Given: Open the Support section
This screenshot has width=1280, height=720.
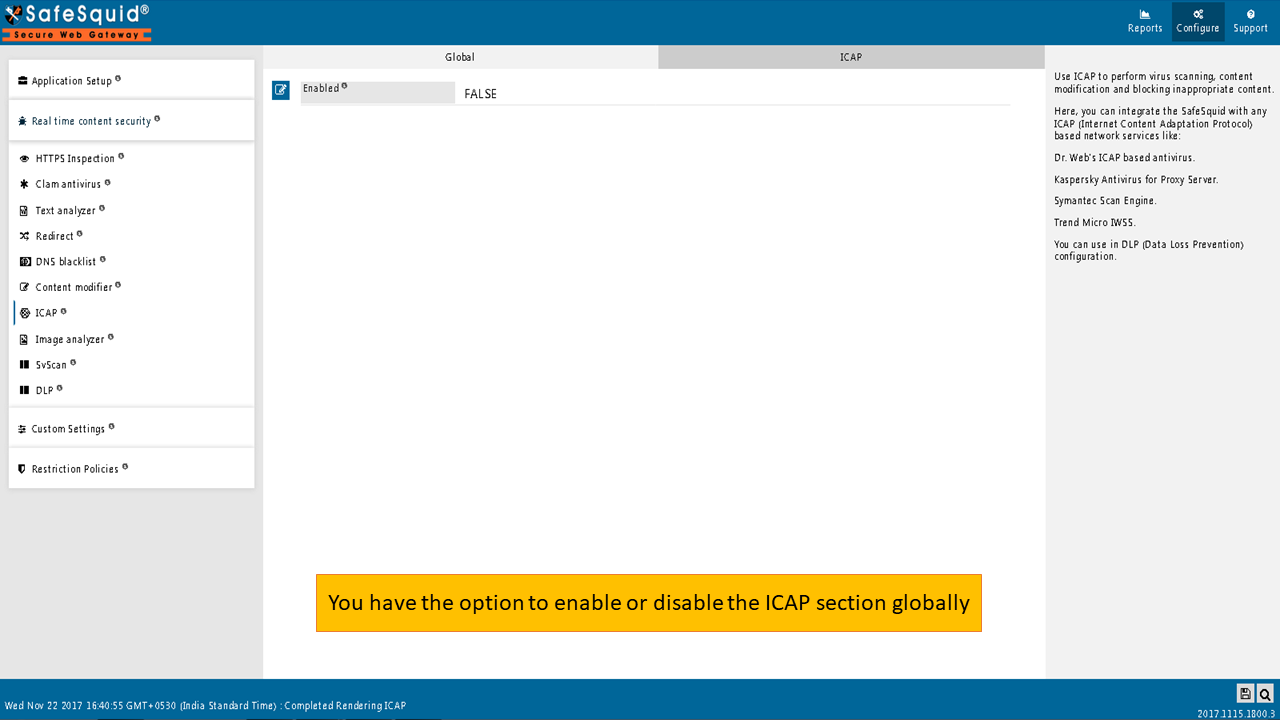Looking at the screenshot, I should [x=1250, y=21].
